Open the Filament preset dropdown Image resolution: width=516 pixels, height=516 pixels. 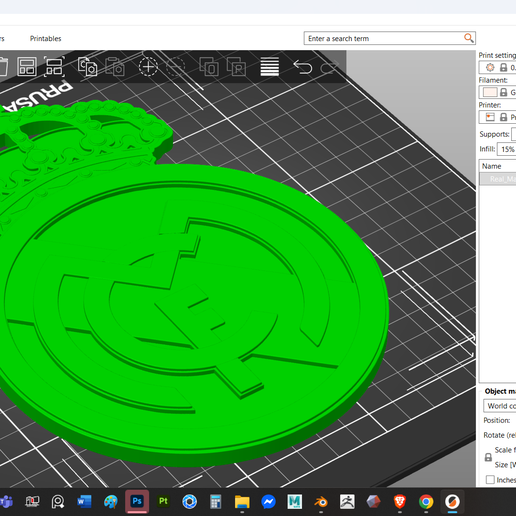click(x=497, y=92)
